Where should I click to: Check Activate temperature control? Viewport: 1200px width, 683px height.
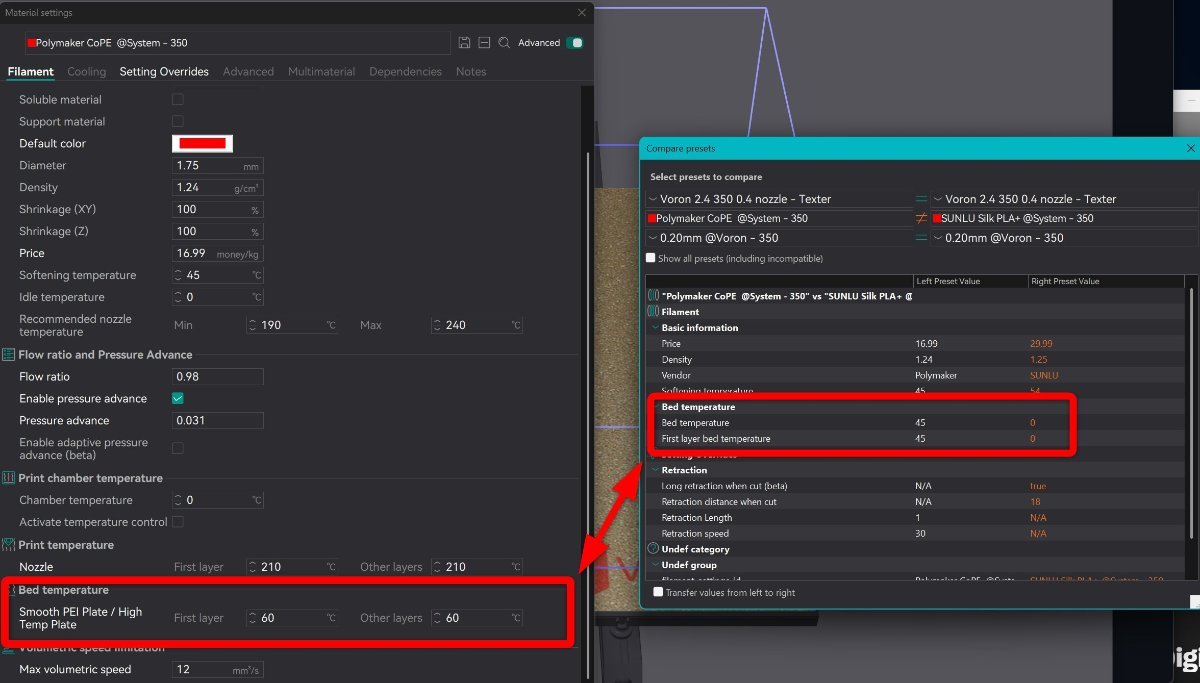pyautogui.click(x=178, y=522)
